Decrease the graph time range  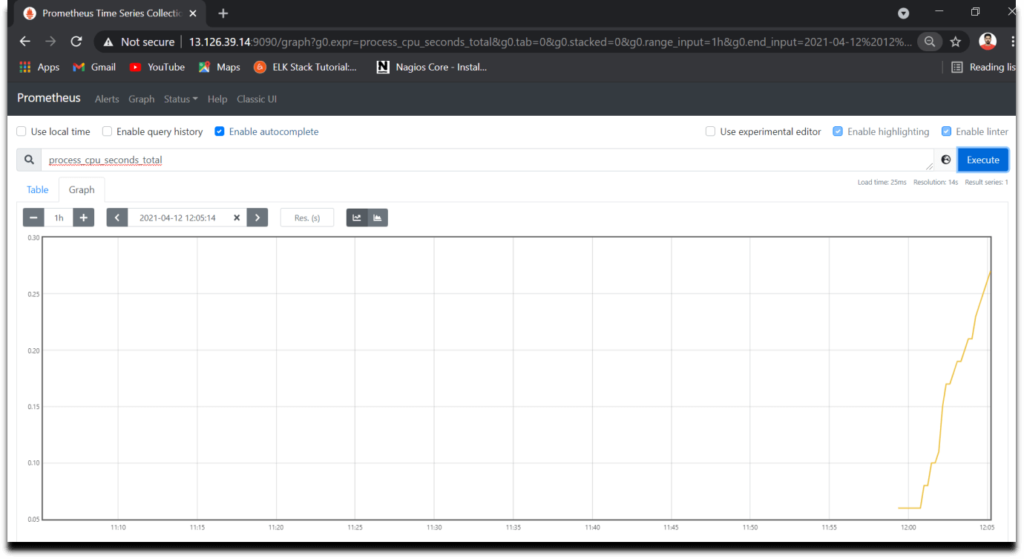tap(33, 217)
